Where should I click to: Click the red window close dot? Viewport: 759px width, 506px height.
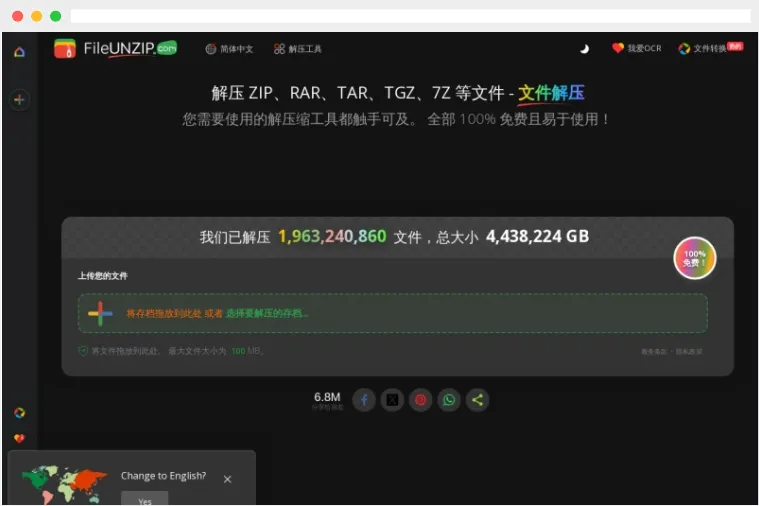tap(17, 16)
